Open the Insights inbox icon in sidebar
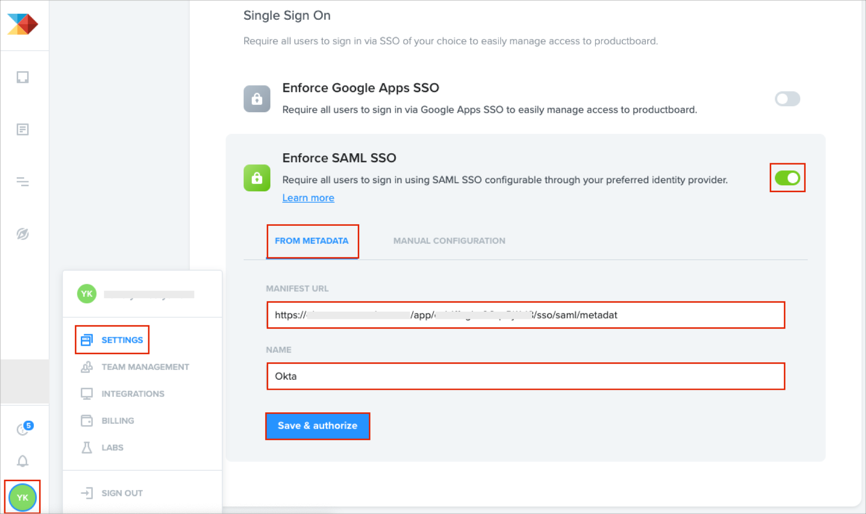 (22, 77)
